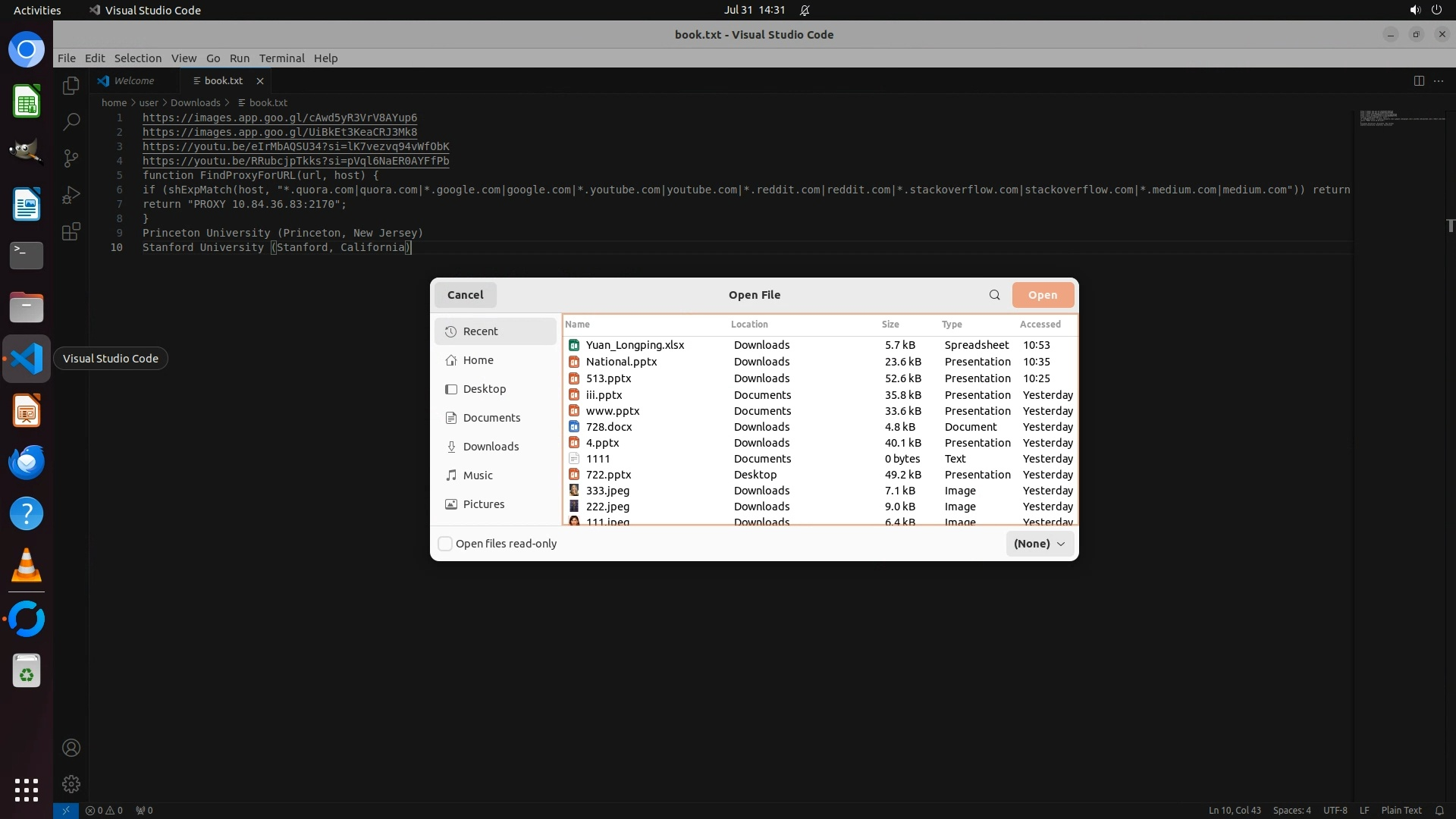Open the Run and Debug view
The image size is (1456, 819).
(71, 195)
